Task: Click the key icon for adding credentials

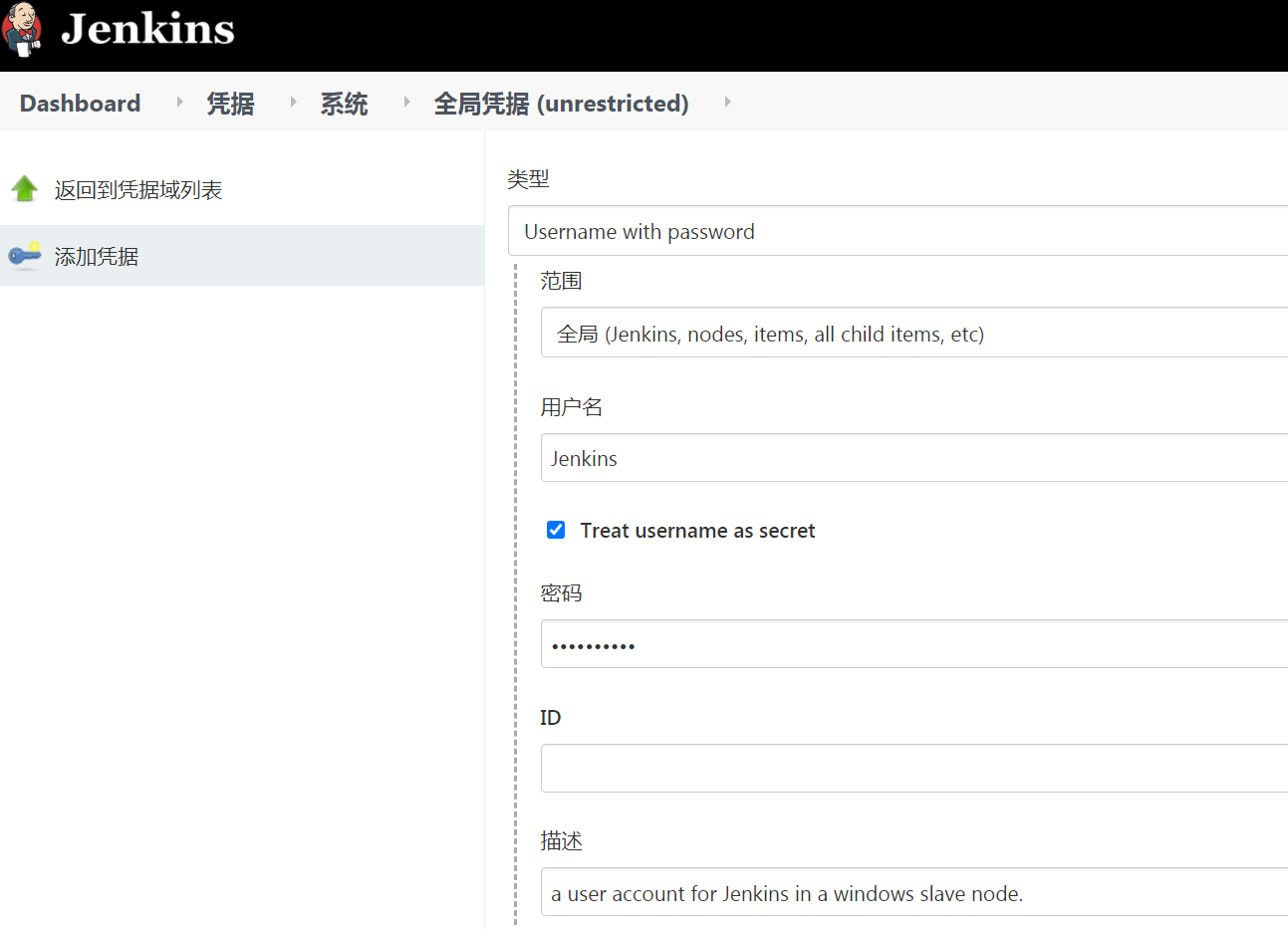Action: tap(25, 255)
